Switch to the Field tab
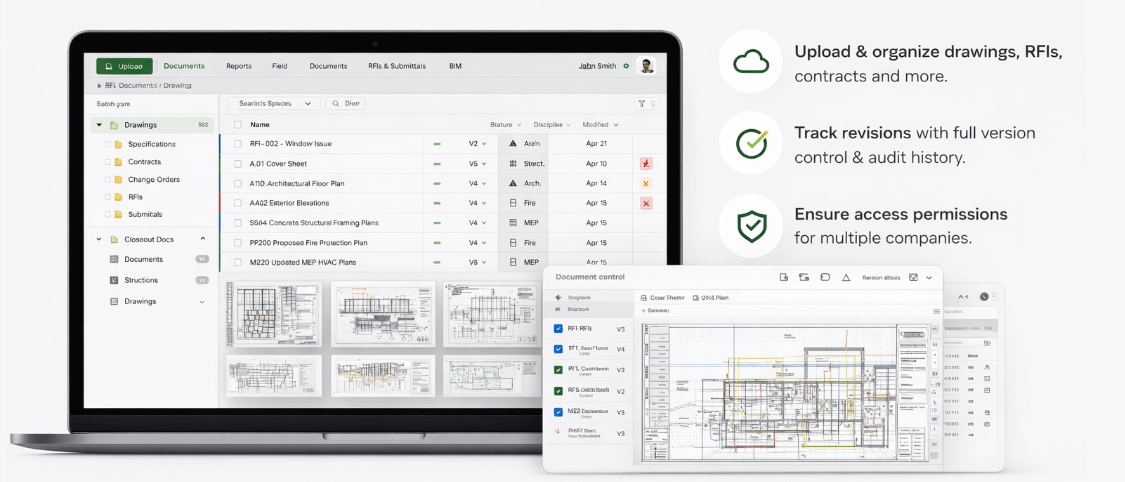1125x482 pixels. tap(280, 66)
